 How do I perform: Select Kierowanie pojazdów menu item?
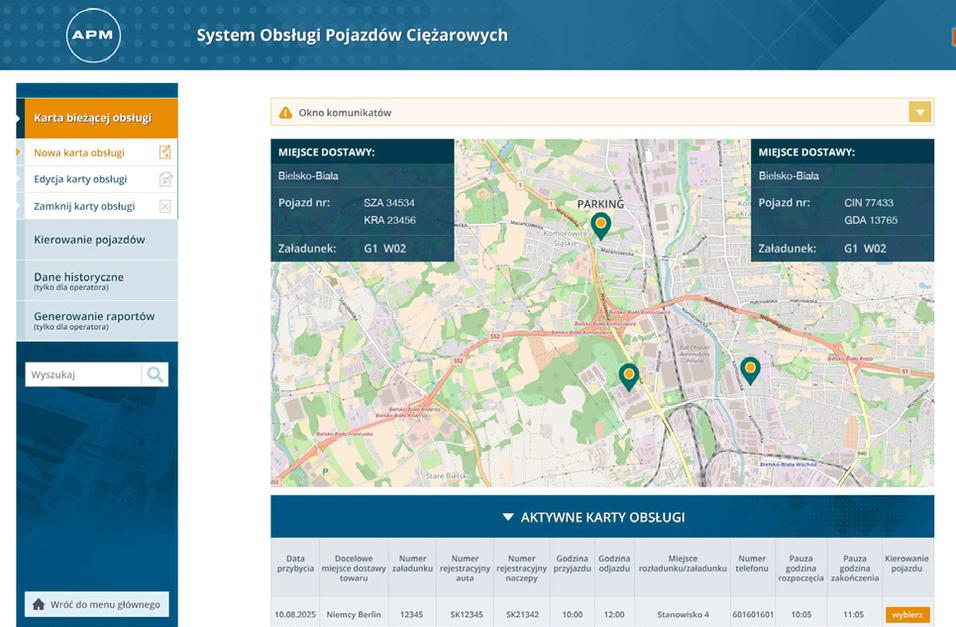97,240
